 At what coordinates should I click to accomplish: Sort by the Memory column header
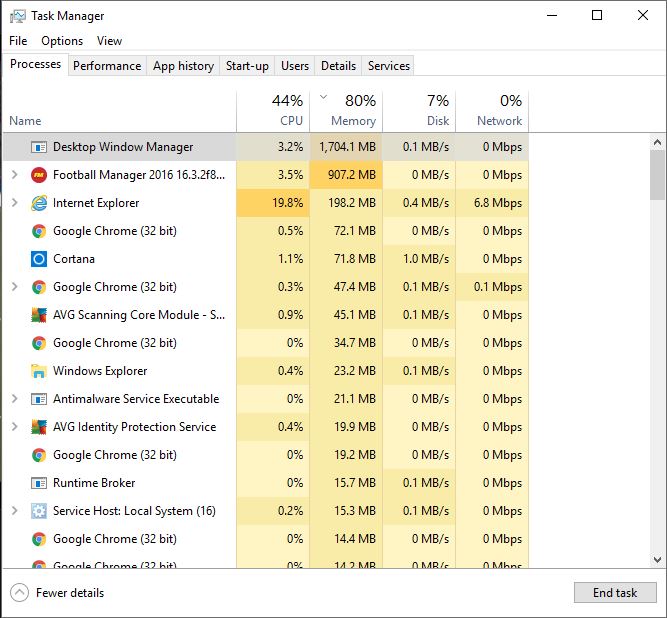346,111
